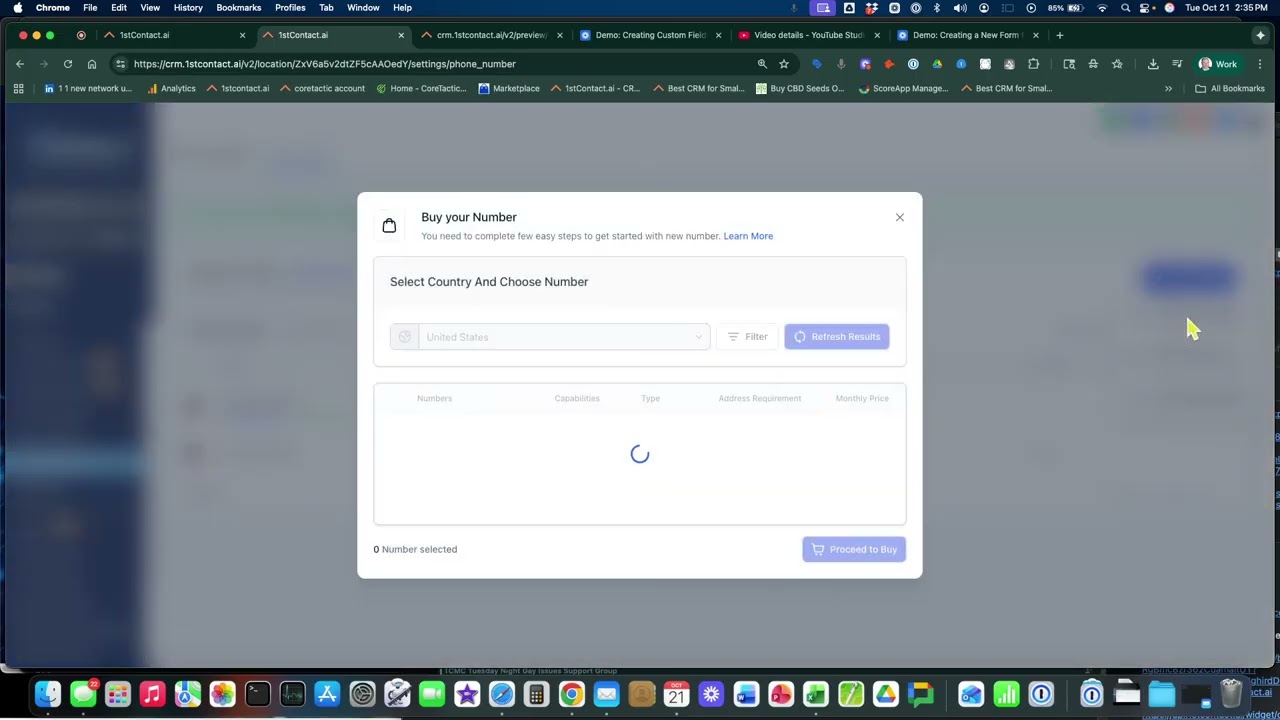Screen dimensions: 1280x720
Task: Click the Capabilities column header
Action: 577,398
